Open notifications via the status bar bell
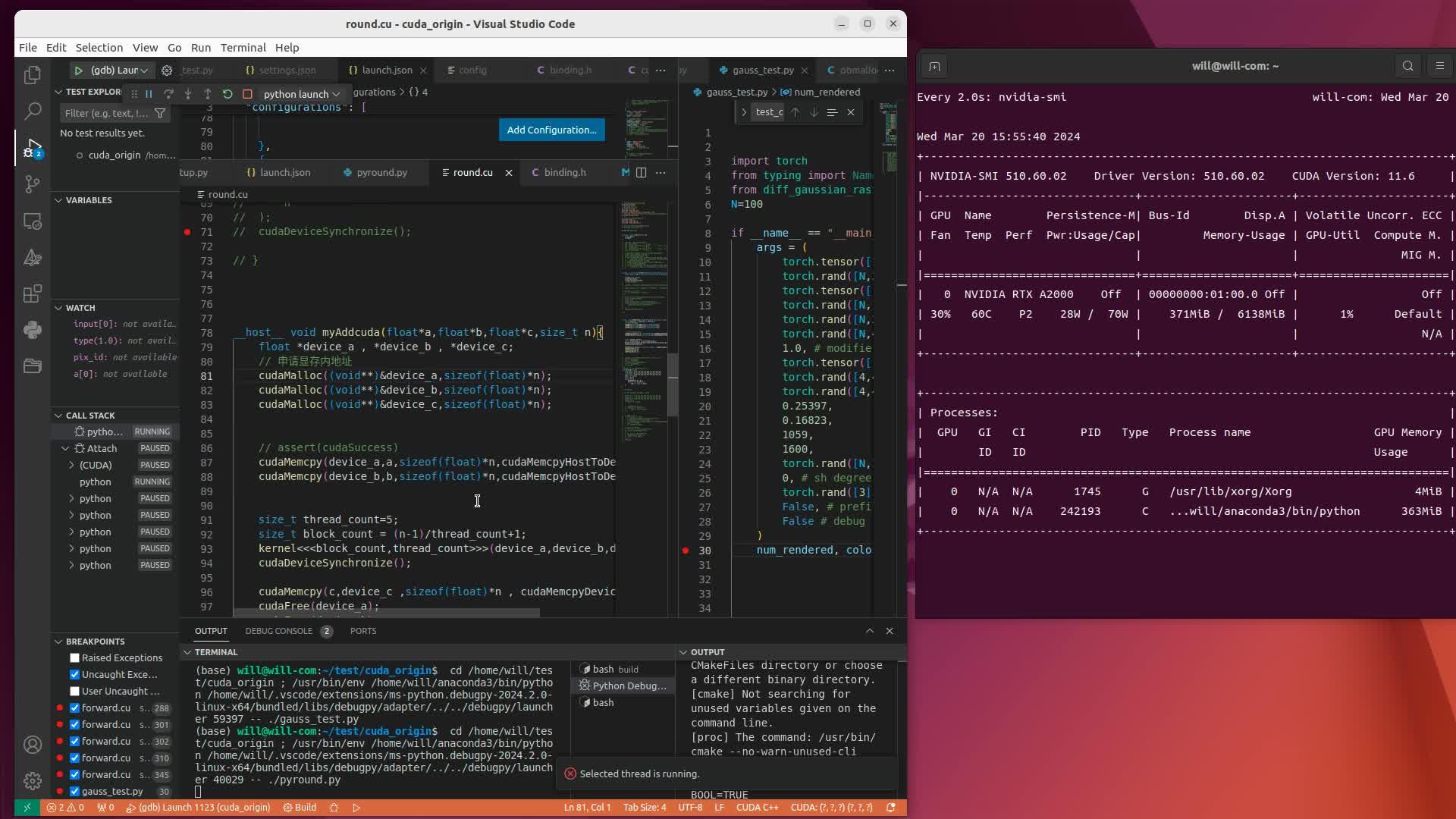 coord(893,808)
